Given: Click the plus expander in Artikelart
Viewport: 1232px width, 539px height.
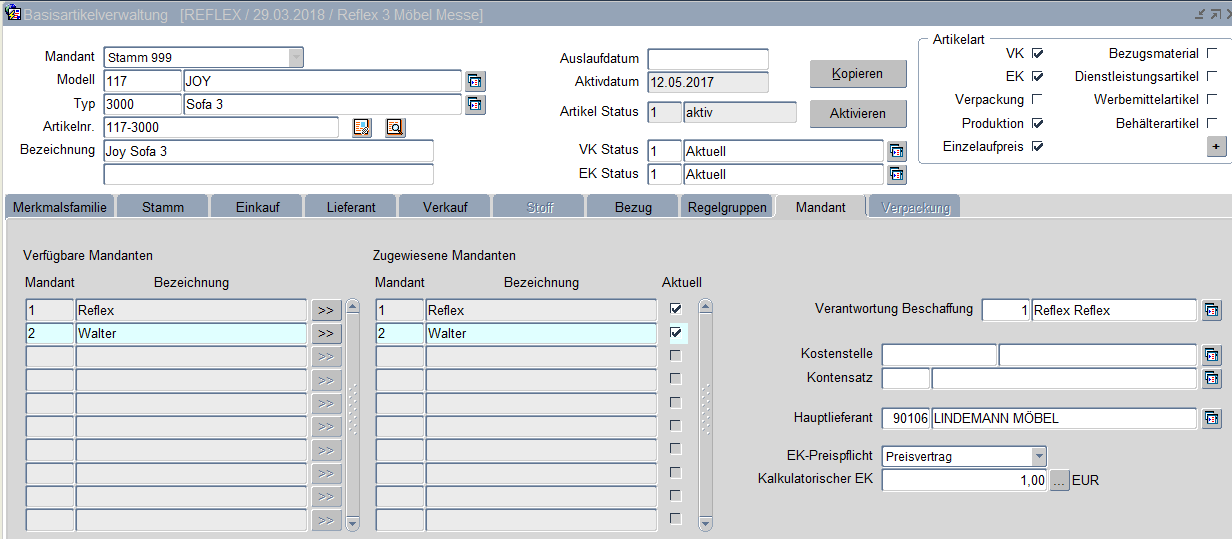Looking at the screenshot, I should coord(1216,146).
